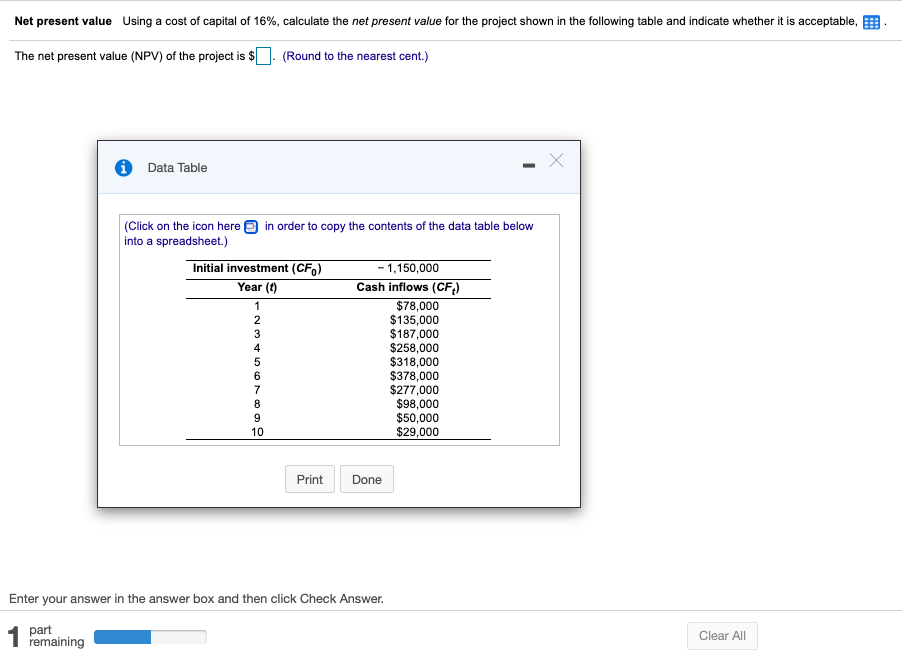Select the $378,000 cash inflow for year 6

click(414, 376)
